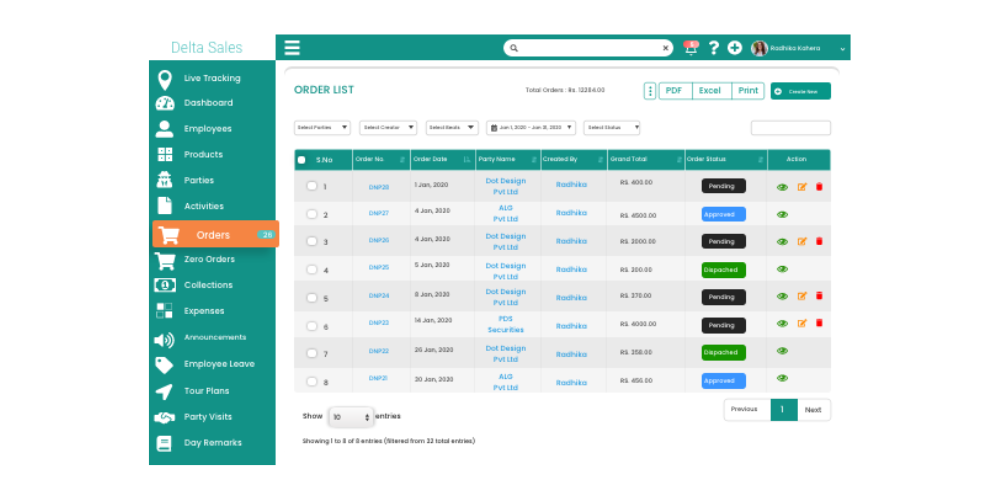1000x500 pixels.
Task: Check the checkbox for row 5
Action: coord(311,297)
